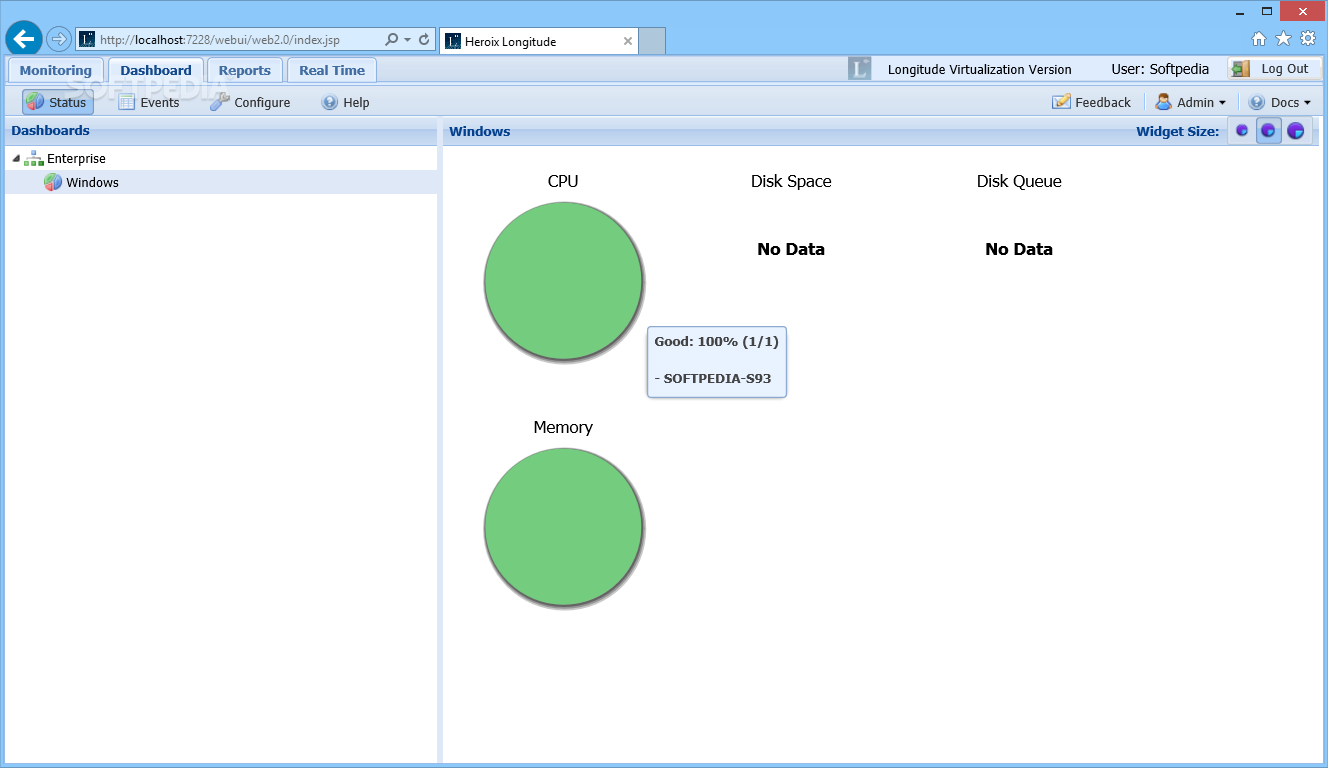Screen dimensions: 1328x768
Task: Click the Log Out button
Action: (x=1275, y=69)
